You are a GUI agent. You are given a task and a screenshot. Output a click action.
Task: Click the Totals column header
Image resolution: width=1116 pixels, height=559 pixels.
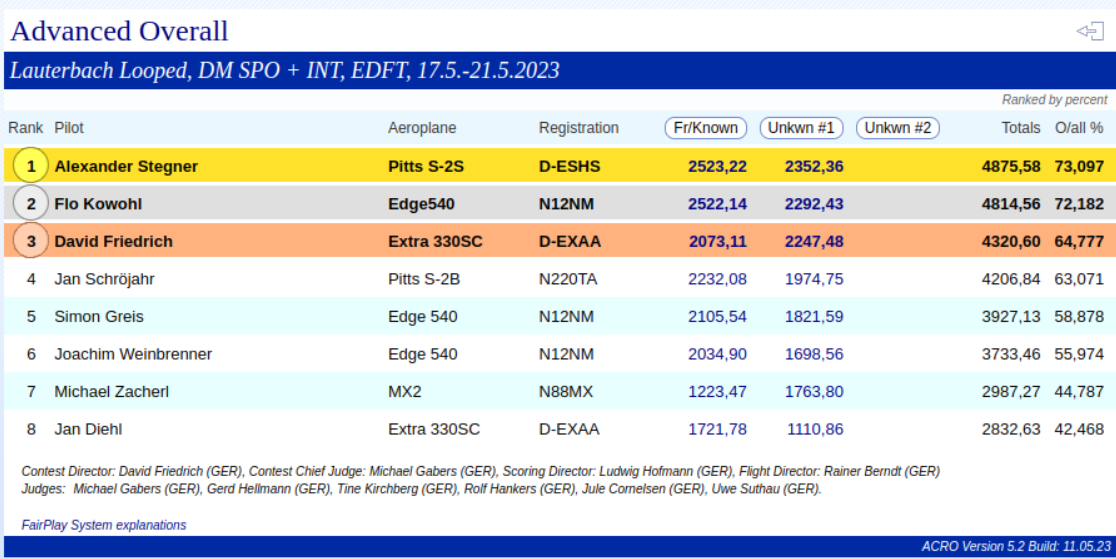tap(1021, 128)
